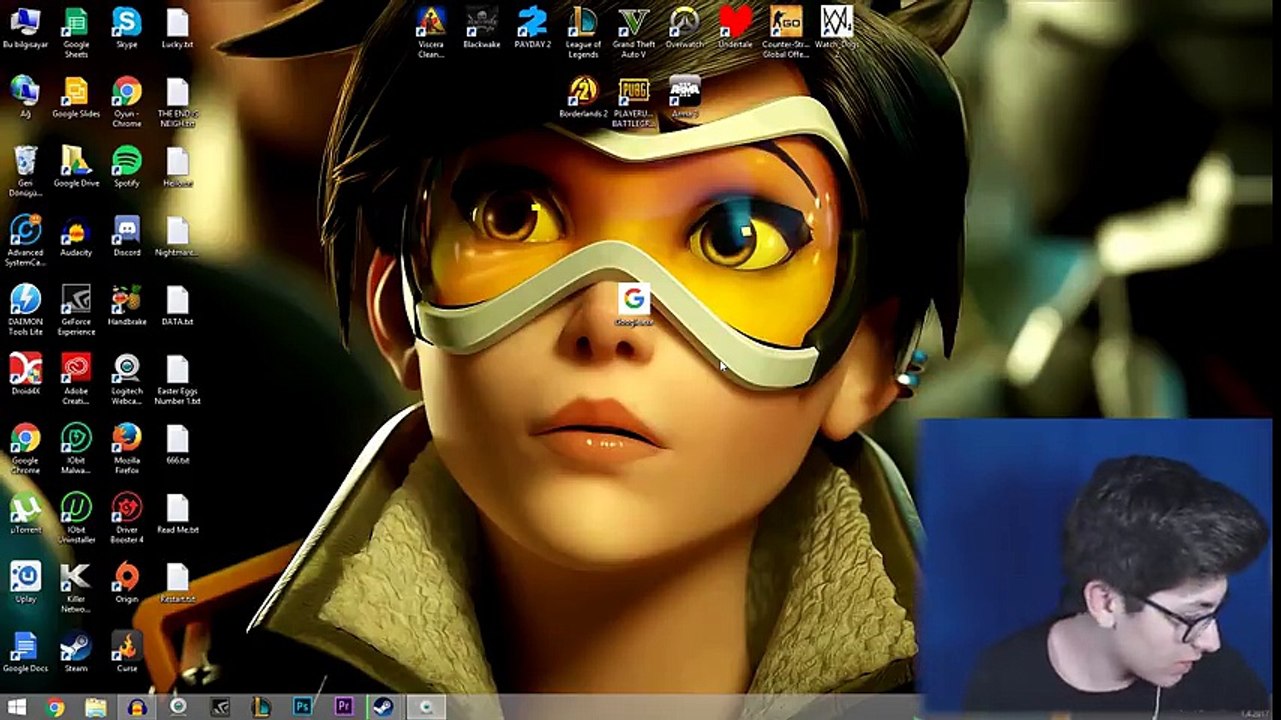Viewport: 1281px width, 720px height.
Task: Open the Windows Start menu
Action: 18,707
